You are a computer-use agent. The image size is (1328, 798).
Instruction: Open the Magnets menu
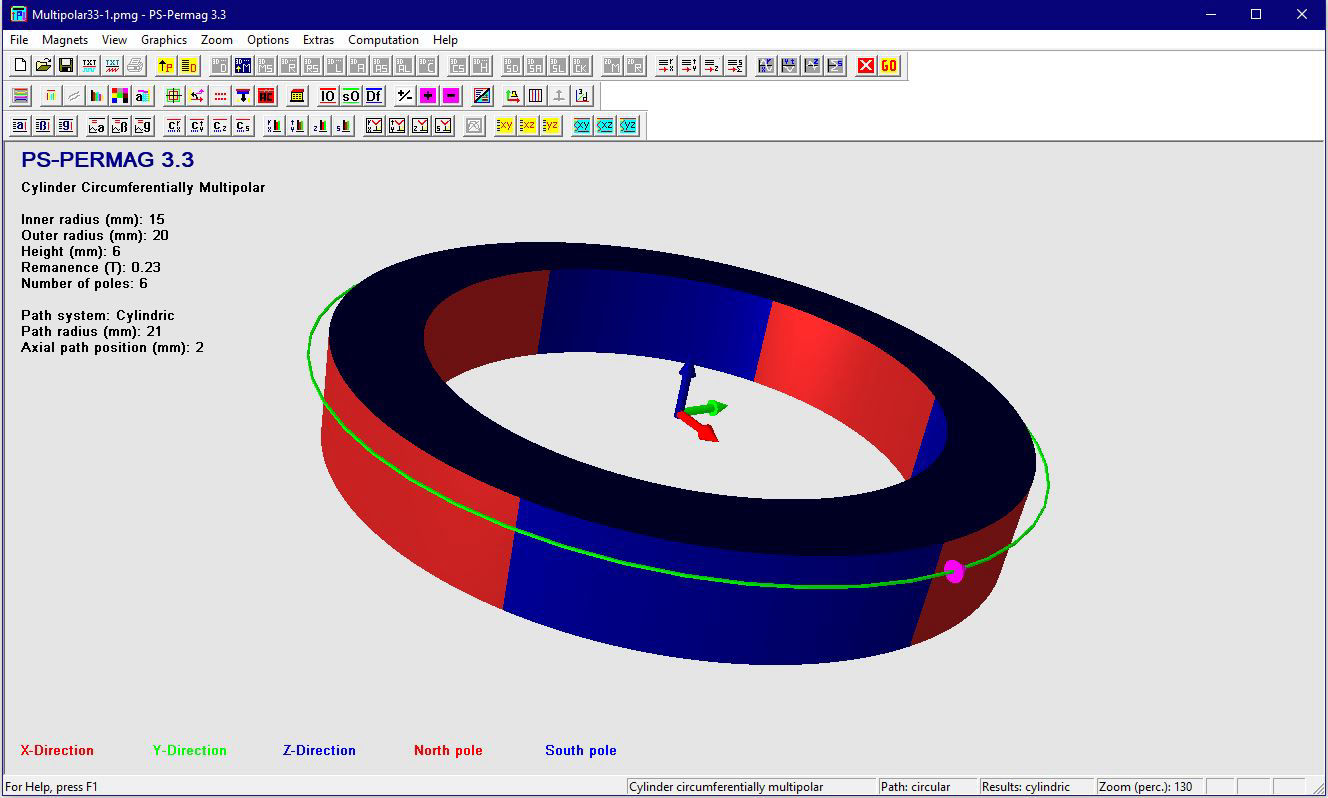(x=65, y=40)
